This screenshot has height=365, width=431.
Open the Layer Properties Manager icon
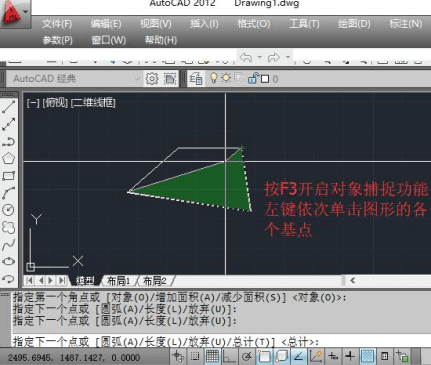196,79
